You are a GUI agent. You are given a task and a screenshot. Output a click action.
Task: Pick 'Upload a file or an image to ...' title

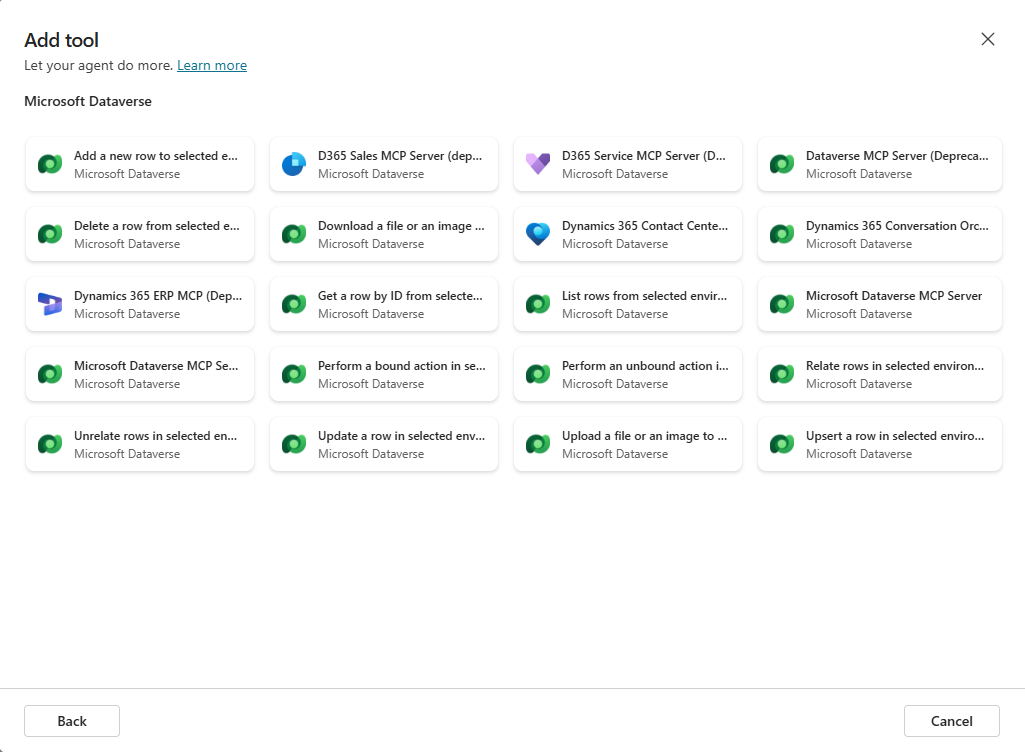[644, 436]
